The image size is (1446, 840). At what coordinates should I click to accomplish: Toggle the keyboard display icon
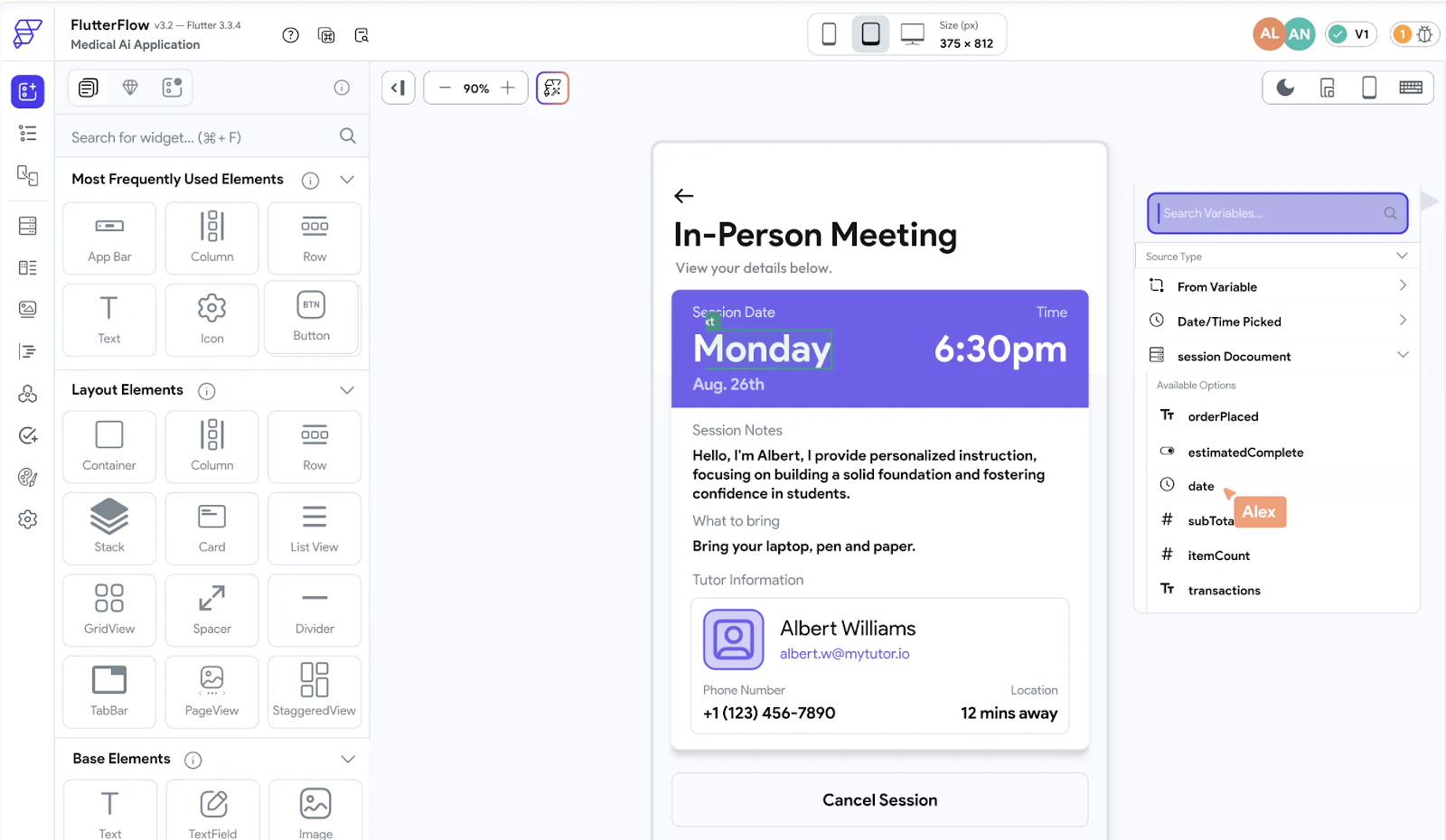tap(1411, 88)
